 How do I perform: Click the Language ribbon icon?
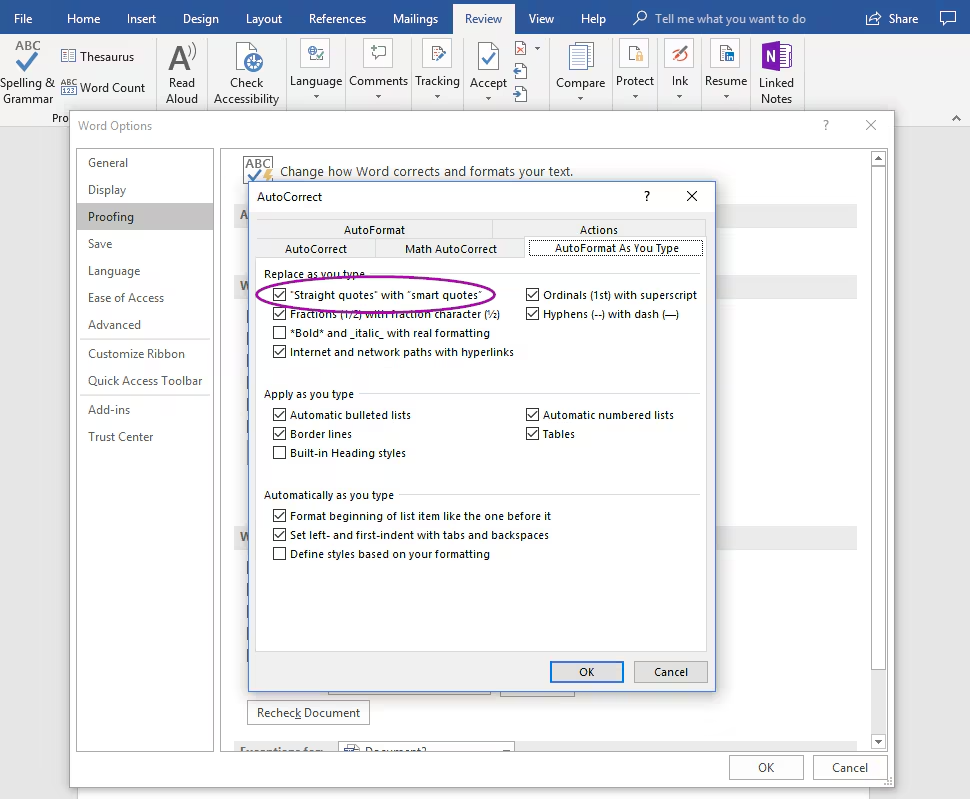coord(315,54)
